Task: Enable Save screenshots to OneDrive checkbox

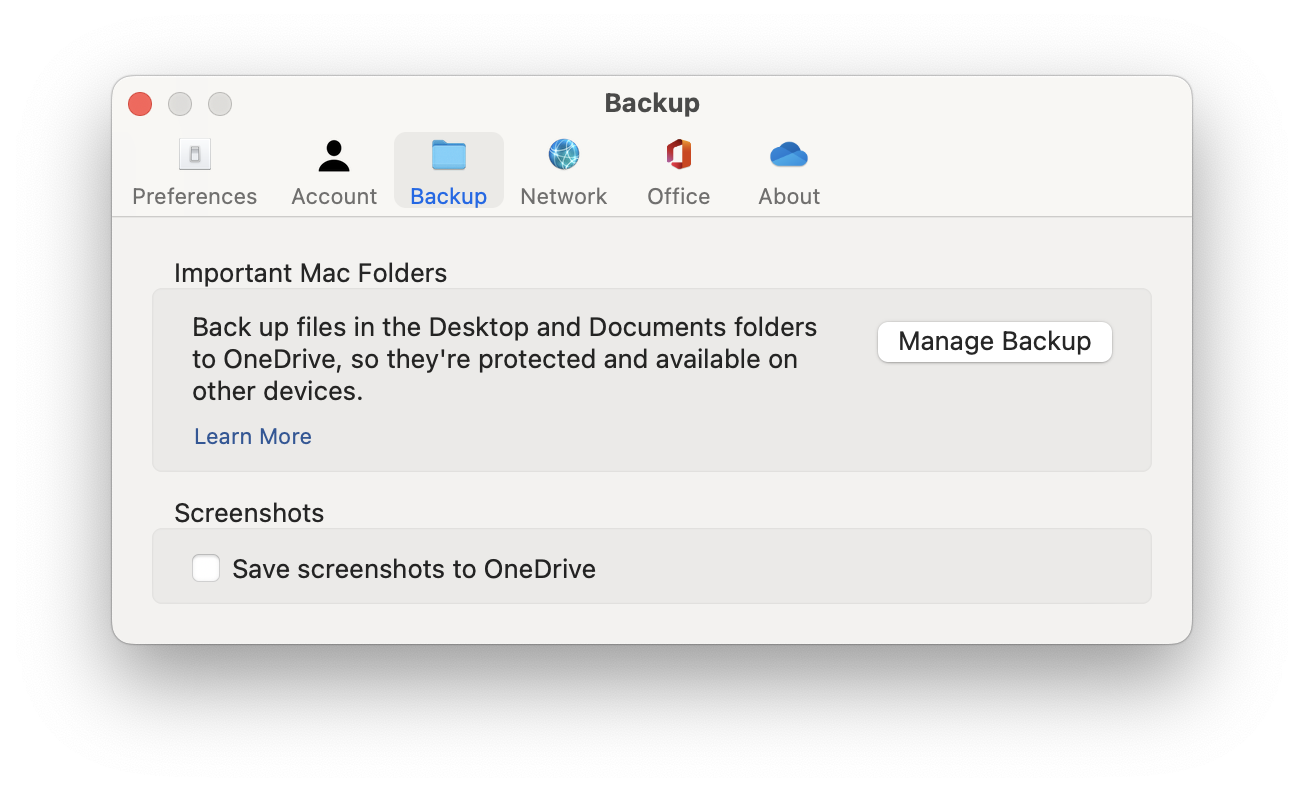Action: point(206,569)
